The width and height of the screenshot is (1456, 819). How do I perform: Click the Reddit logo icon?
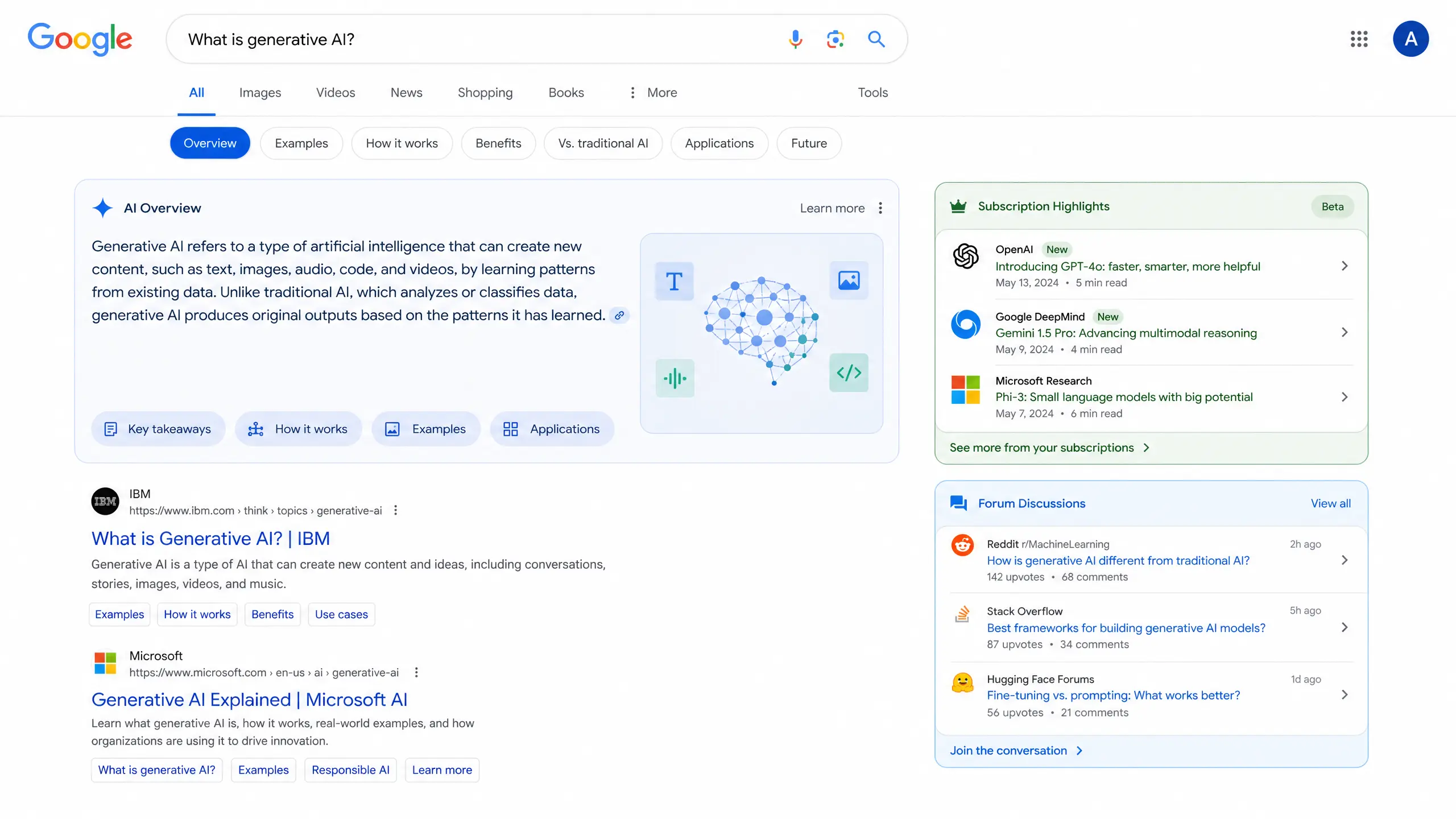click(962, 545)
